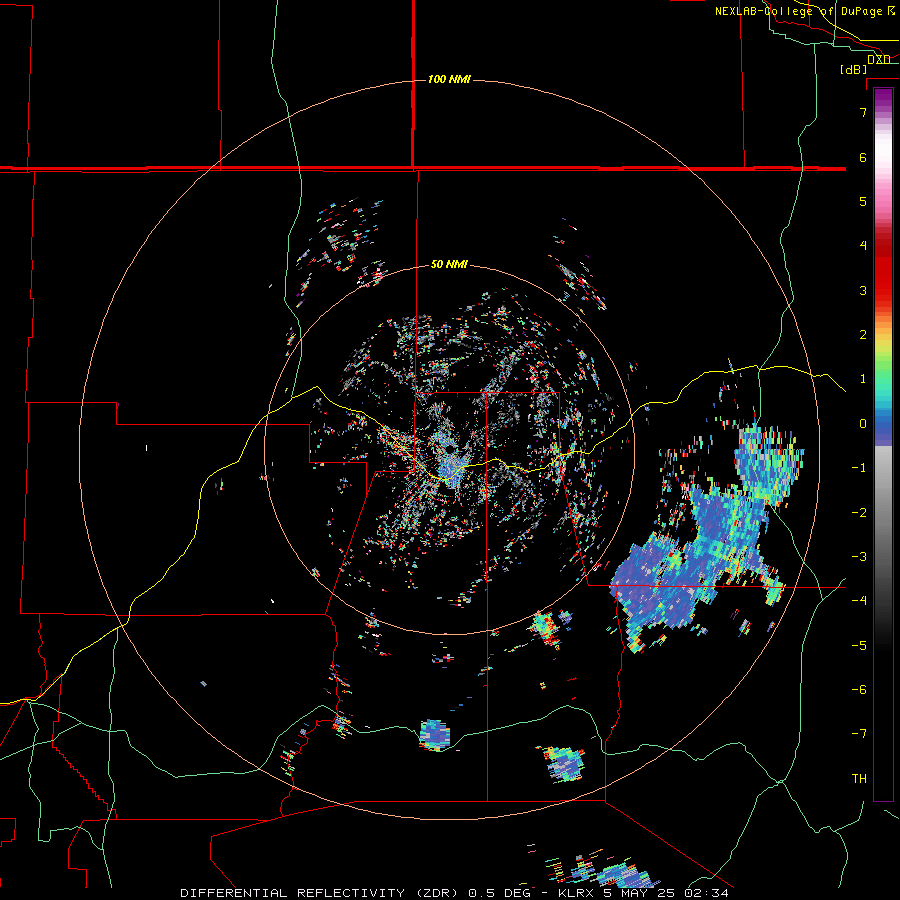Click the "0" scale value
The width and height of the screenshot is (900, 900).
coord(863,424)
